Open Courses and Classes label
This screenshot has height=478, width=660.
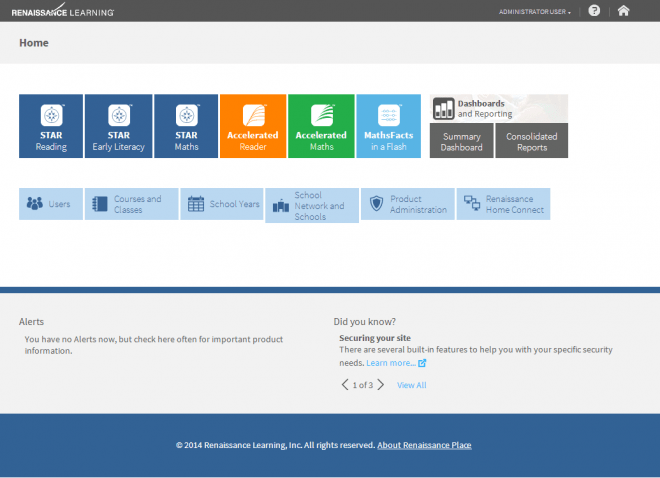click(138, 204)
